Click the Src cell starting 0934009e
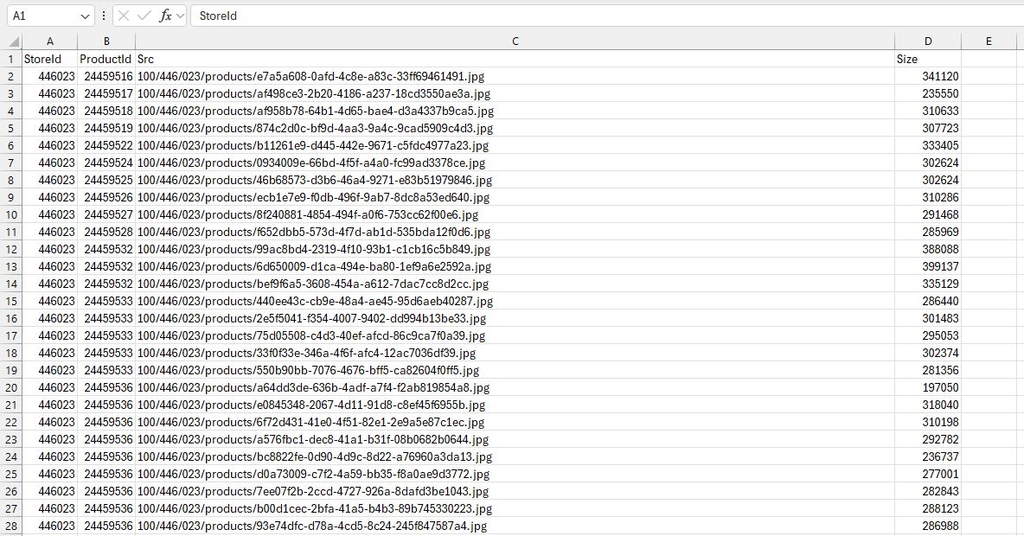This screenshot has width=1024, height=536. [x=515, y=163]
